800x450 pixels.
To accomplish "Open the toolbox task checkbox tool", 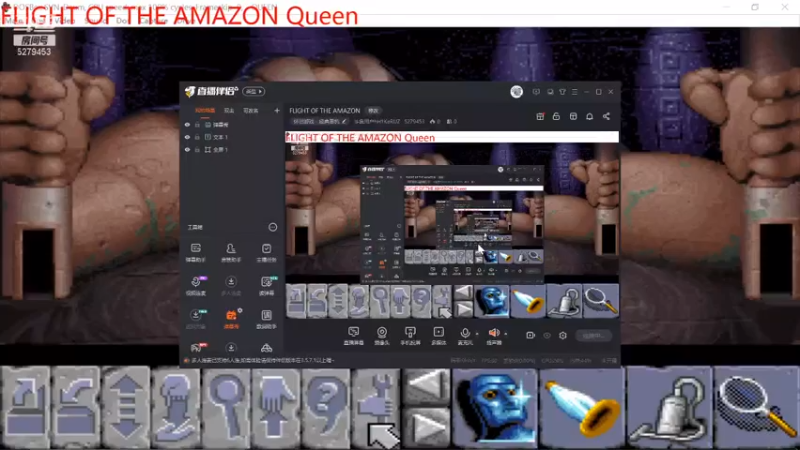I will pyautogui.click(x=266, y=252).
